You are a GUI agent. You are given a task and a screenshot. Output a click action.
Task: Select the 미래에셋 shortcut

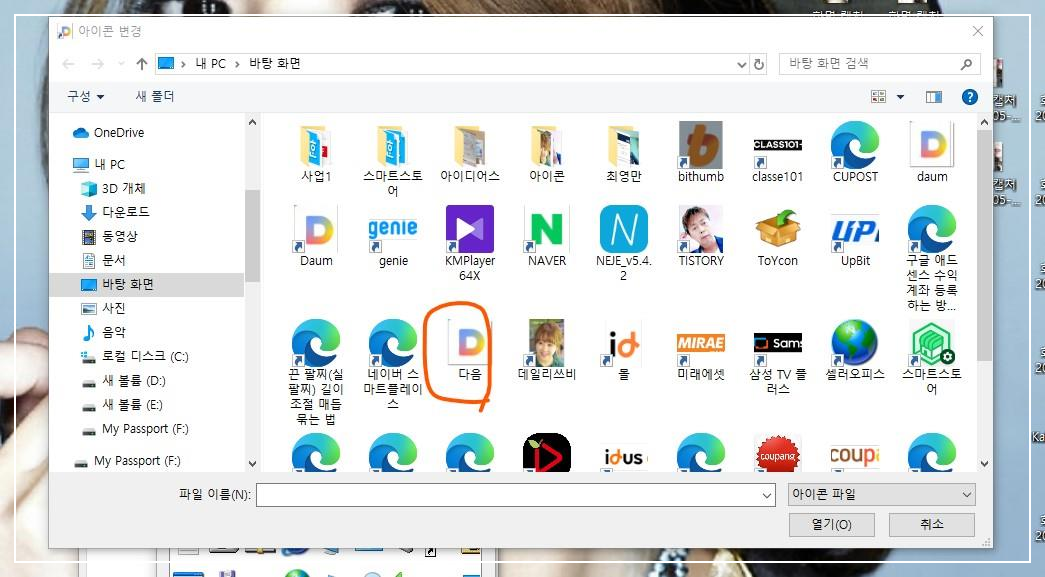[x=700, y=350]
